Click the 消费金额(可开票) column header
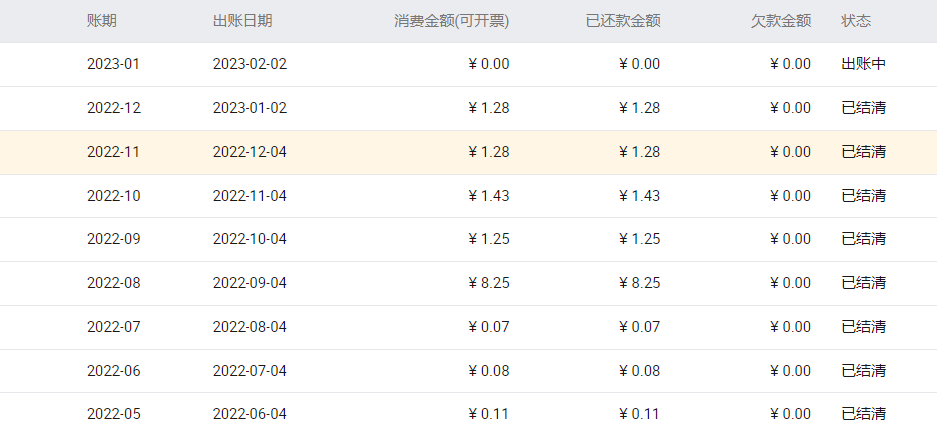The height and width of the screenshot is (435, 937). [x=452, y=21]
